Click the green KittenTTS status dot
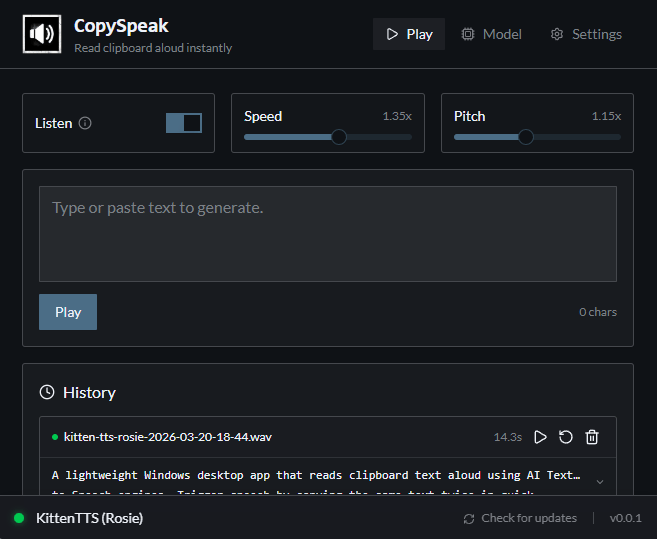The image size is (657, 539). 19,518
